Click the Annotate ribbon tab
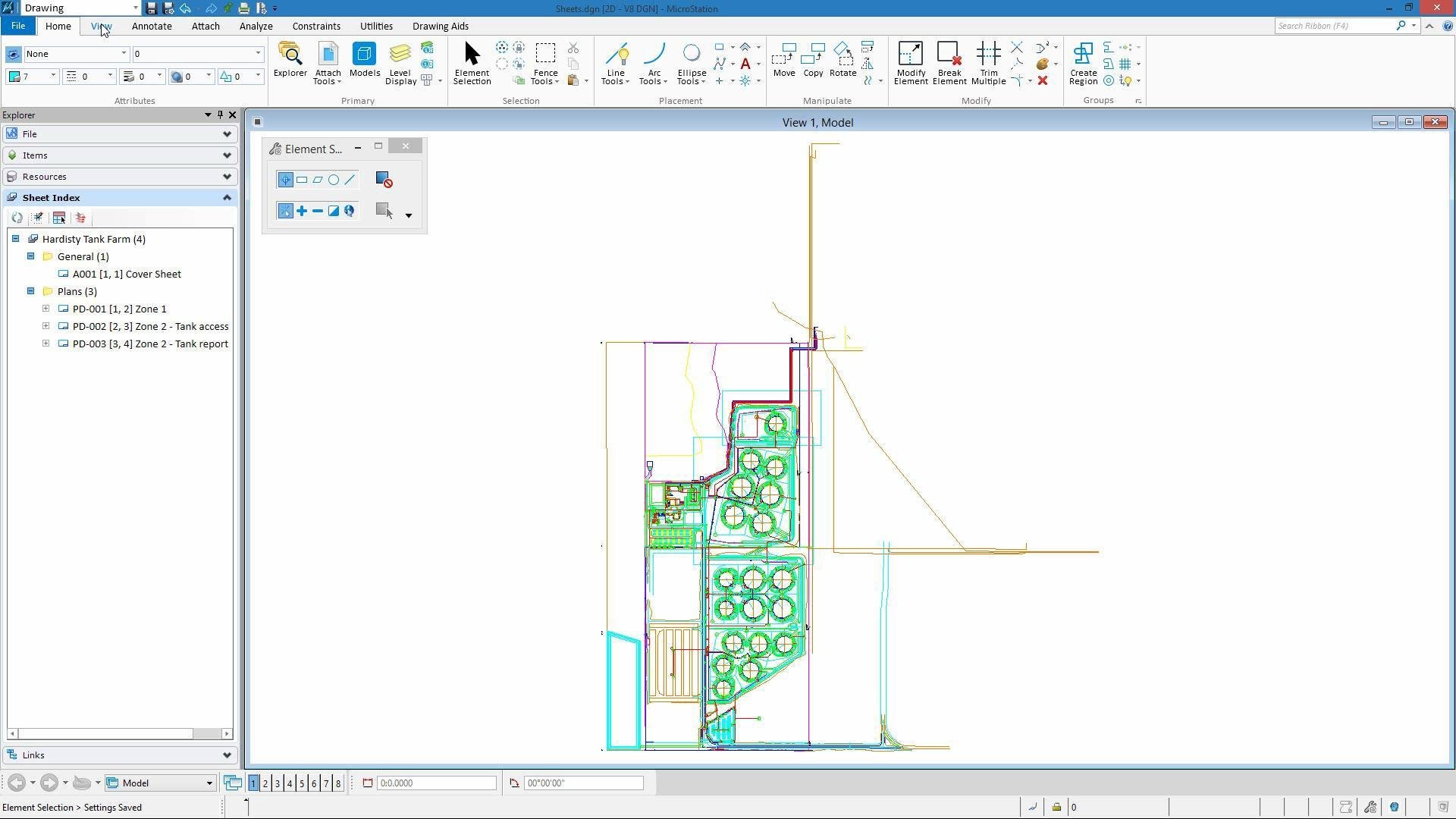This screenshot has height=819, width=1456. [x=151, y=25]
